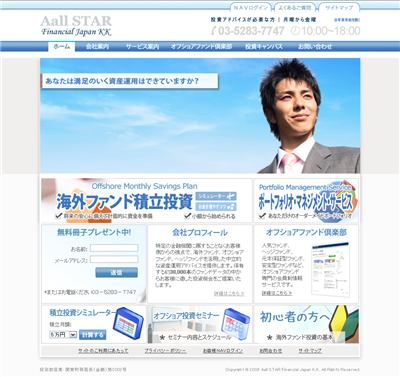Open サイトのご利用にあたって footer link

coord(103,351)
